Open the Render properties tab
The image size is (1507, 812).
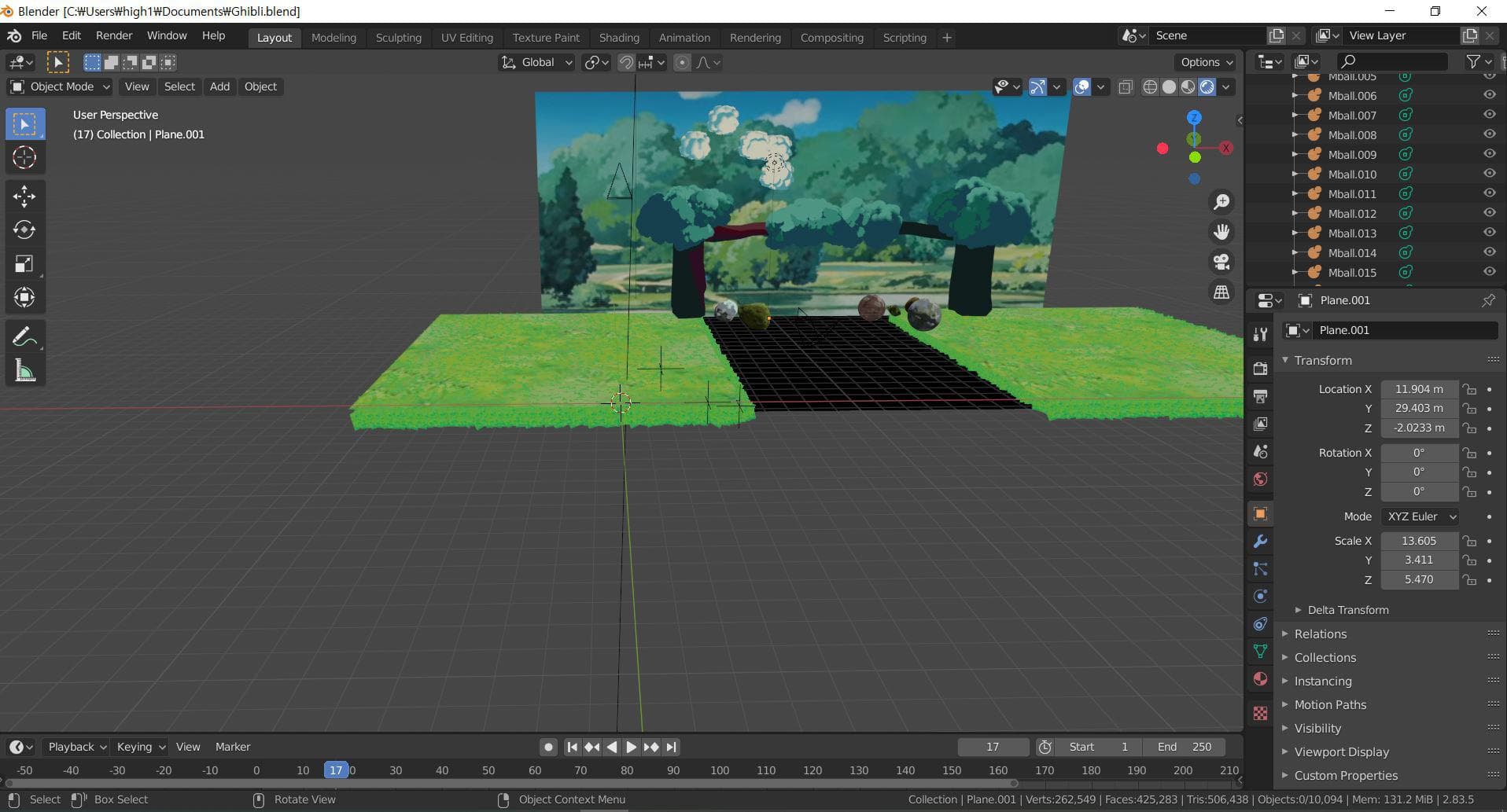(x=1261, y=368)
